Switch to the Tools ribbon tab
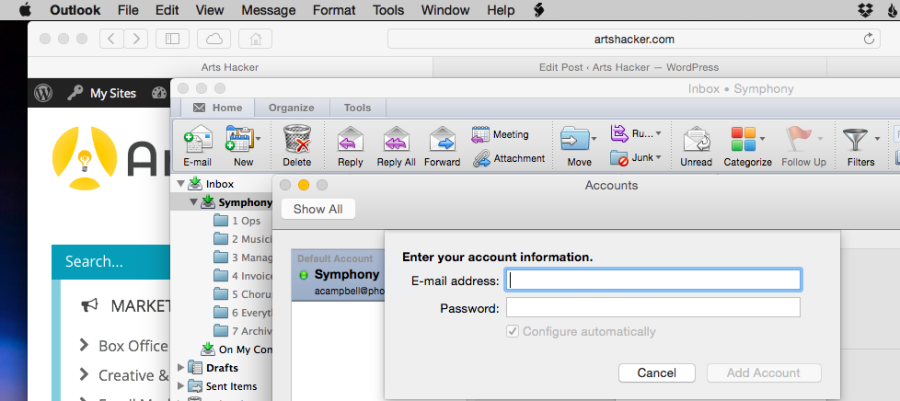900x401 pixels. [x=358, y=108]
